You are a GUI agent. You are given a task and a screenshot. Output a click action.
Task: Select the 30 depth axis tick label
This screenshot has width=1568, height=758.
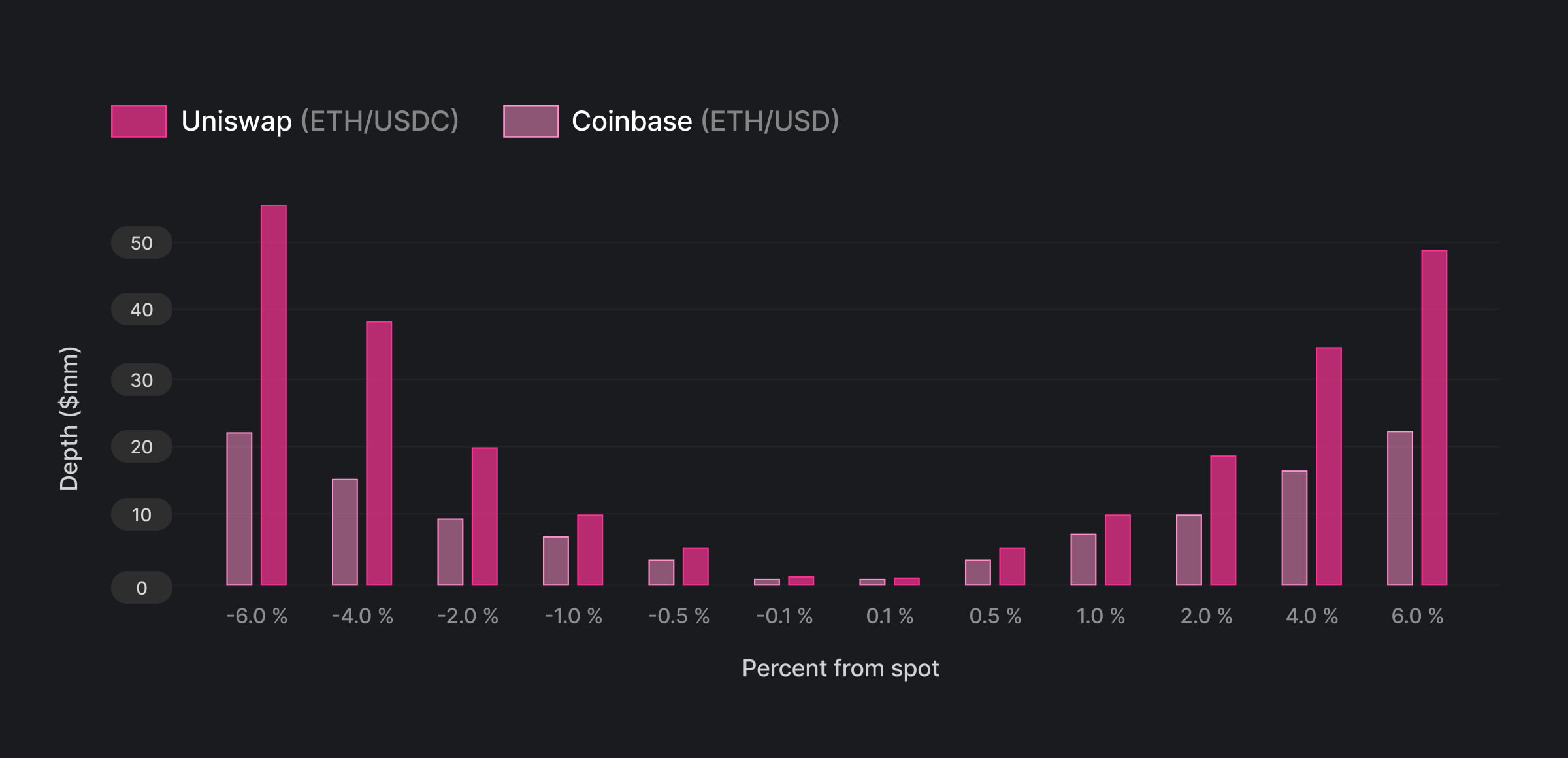[x=142, y=380]
